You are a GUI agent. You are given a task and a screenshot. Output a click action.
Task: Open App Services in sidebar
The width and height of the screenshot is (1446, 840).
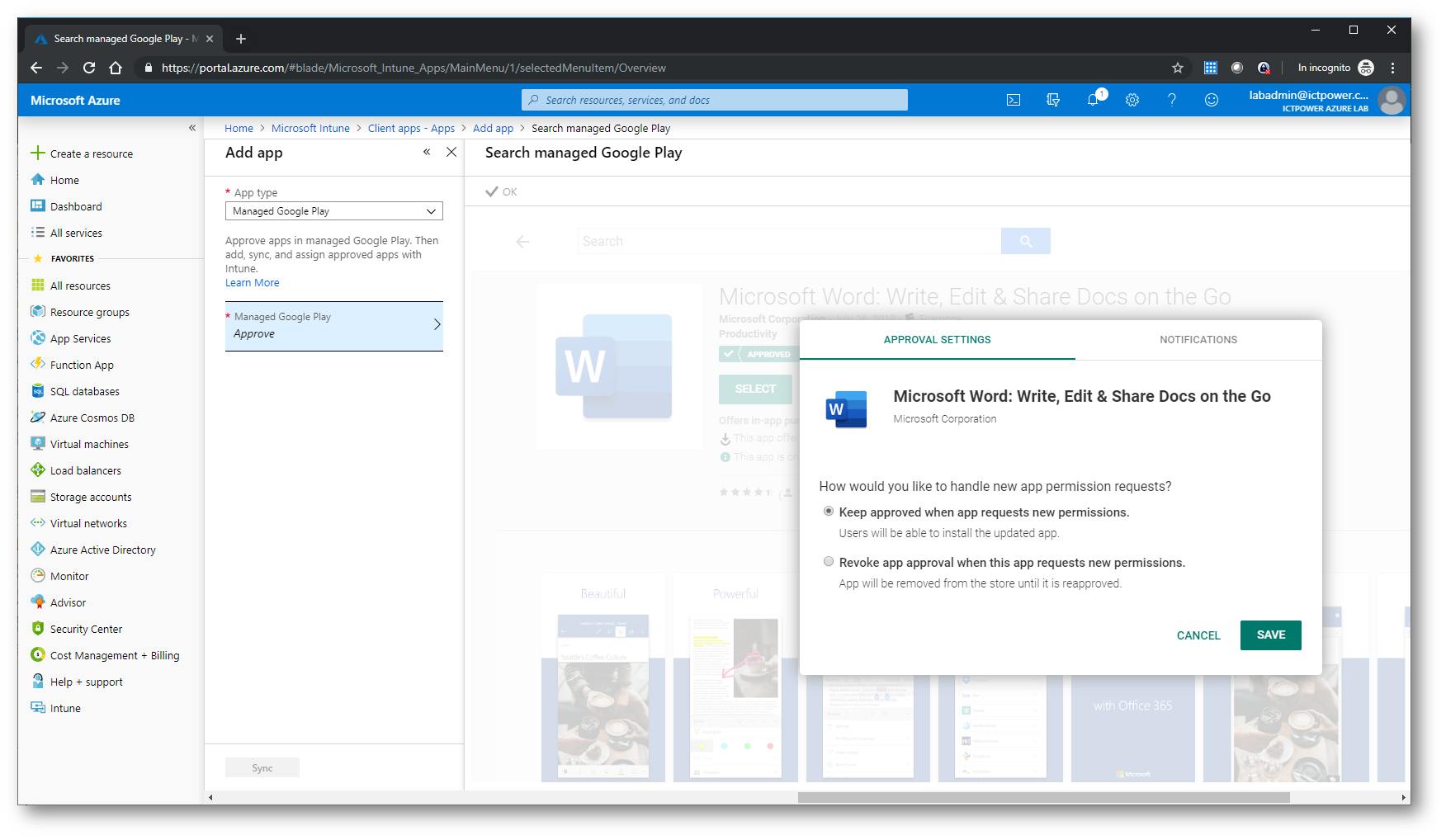pos(80,338)
